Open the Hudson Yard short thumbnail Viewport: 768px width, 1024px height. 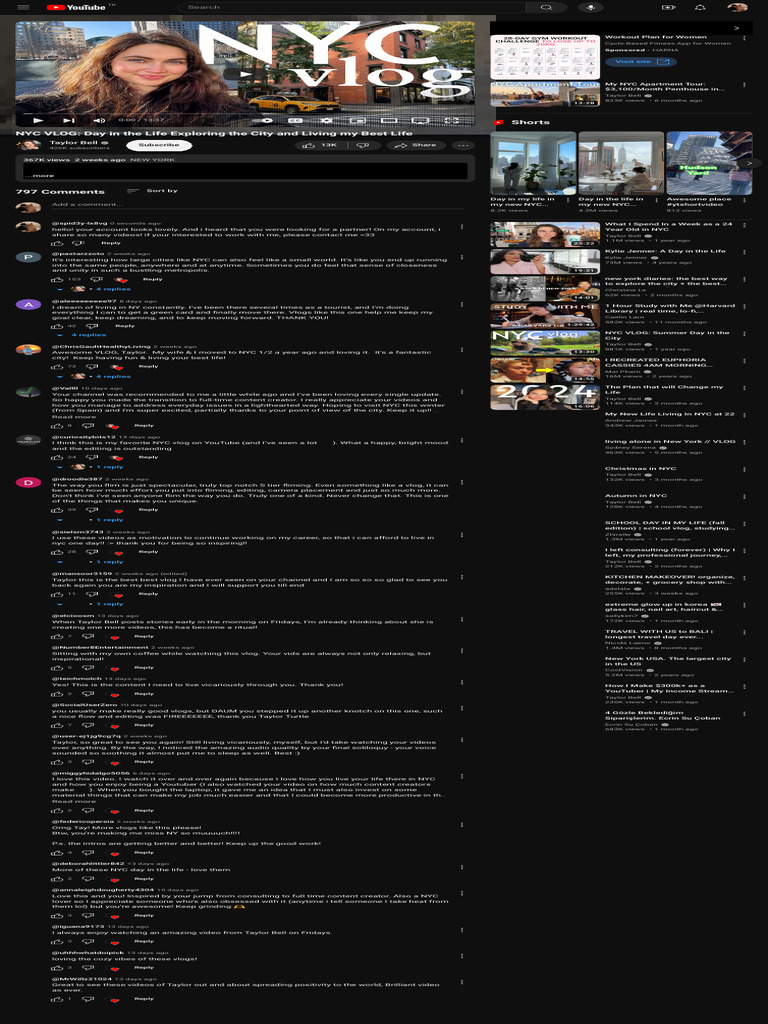tap(708, 163)
